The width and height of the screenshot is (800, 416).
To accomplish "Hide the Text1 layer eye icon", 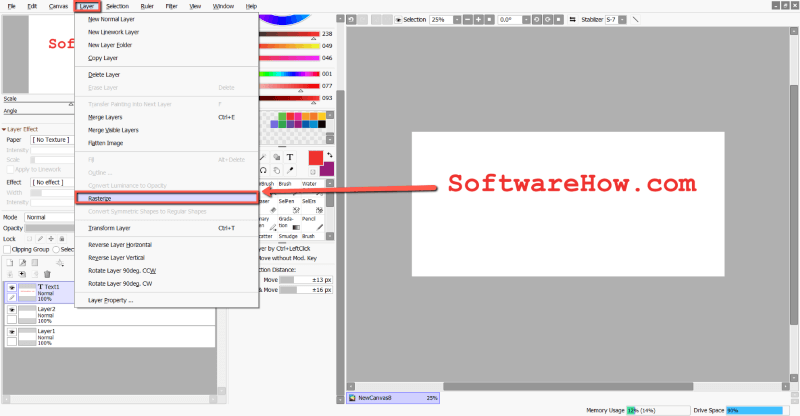I will pyautogui.click(x=12, y=287).
